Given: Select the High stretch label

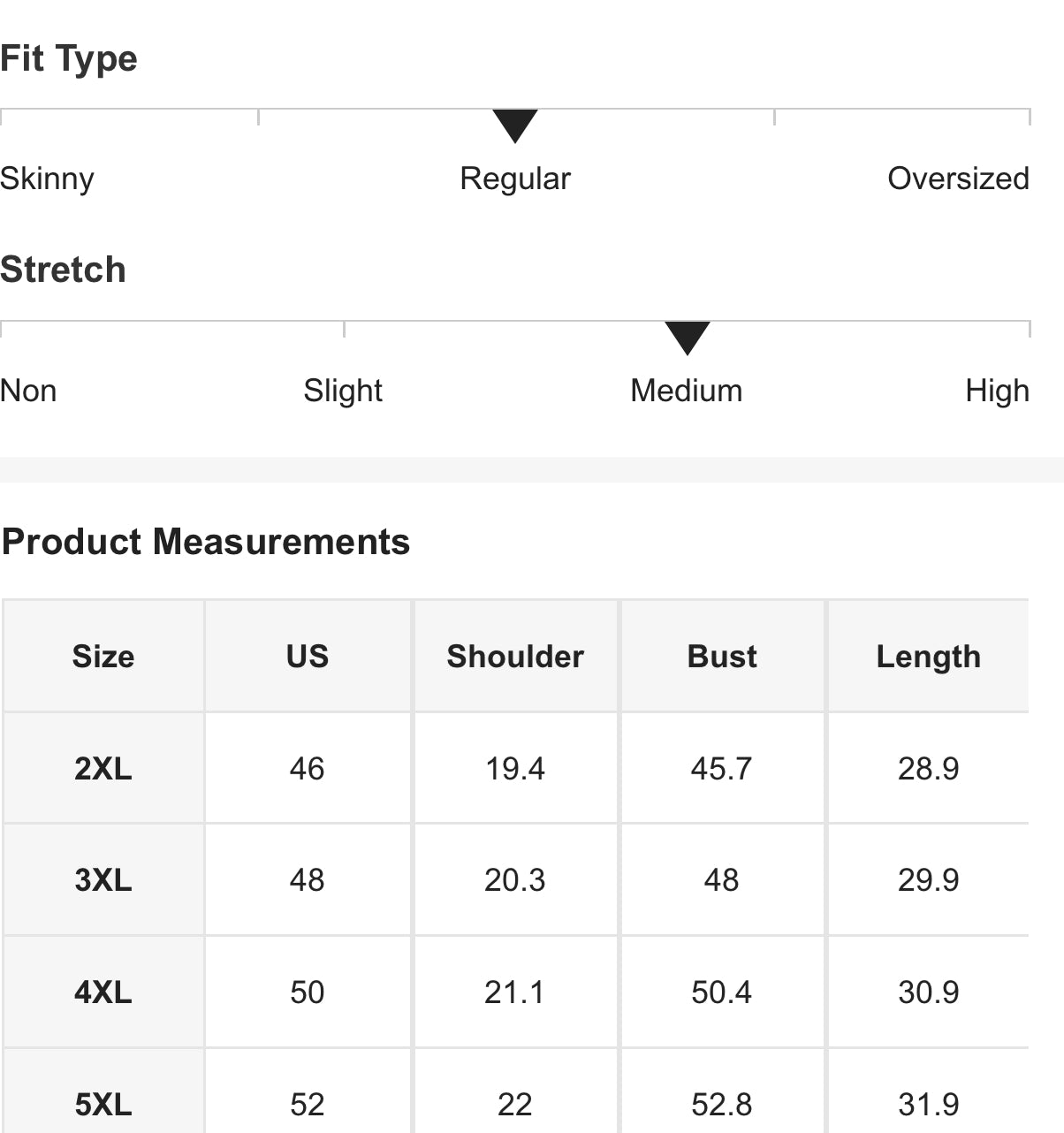Looking at the screenshot, I should [997, 391].
